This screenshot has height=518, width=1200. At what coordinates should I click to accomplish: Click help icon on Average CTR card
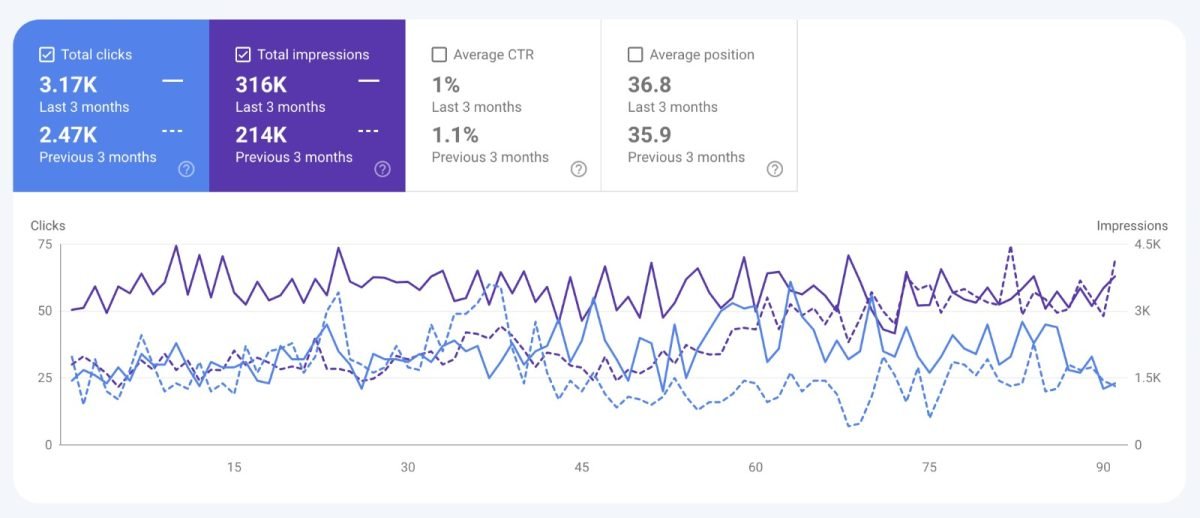tap(578, 169)
